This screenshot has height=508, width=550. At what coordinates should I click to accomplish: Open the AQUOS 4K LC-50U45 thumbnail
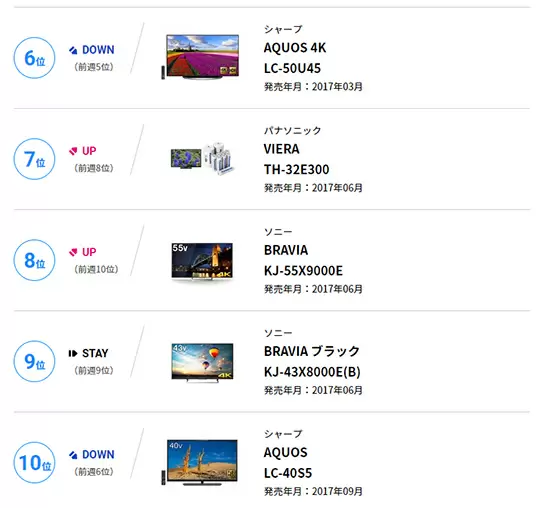coord(200,57)
